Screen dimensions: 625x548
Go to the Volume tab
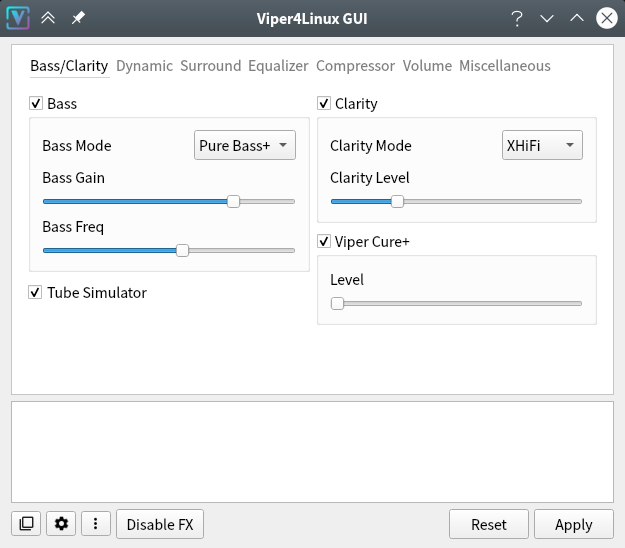click(x=427, y=66)
